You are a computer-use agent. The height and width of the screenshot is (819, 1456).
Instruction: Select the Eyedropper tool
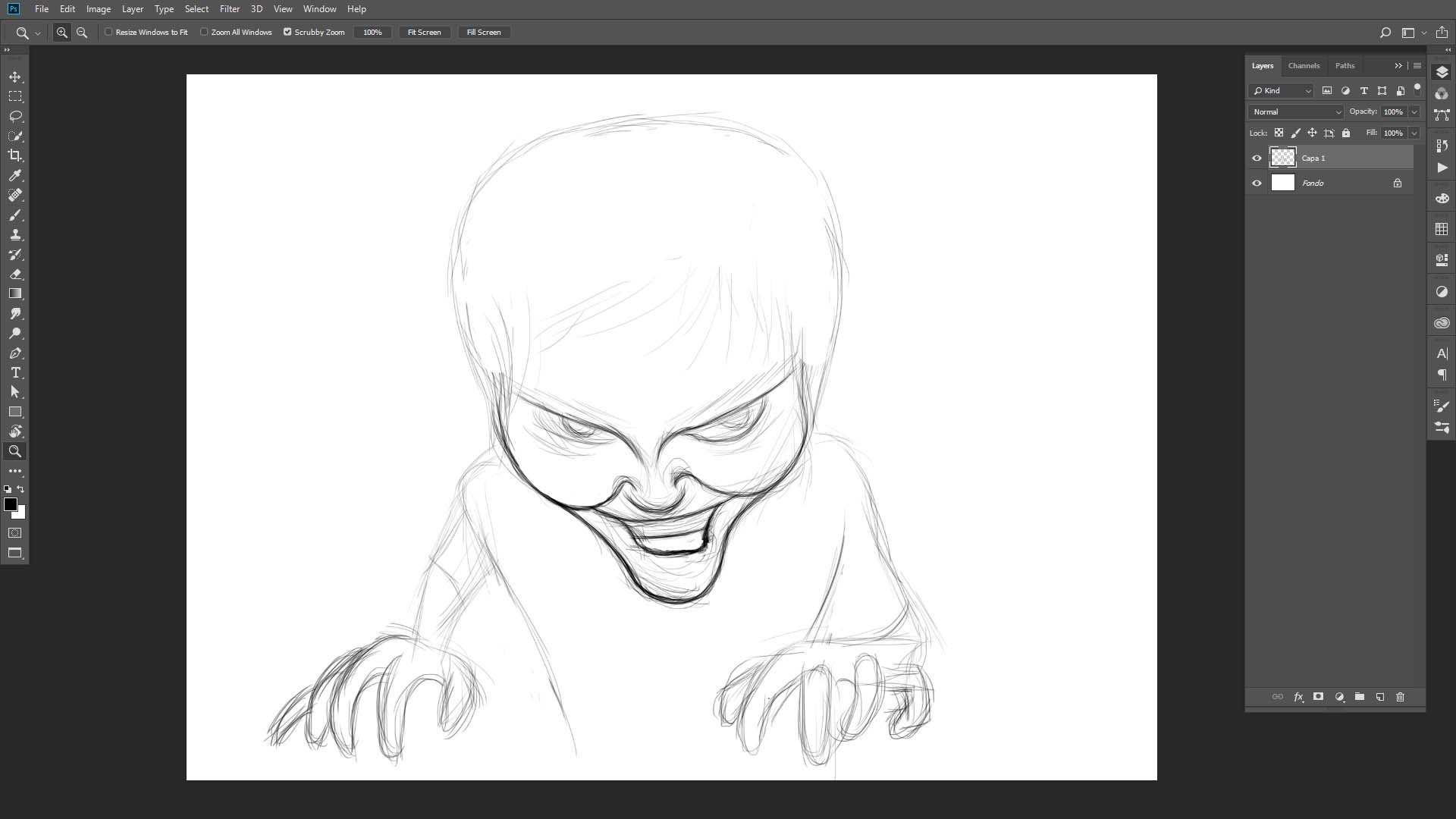[15, 175]
